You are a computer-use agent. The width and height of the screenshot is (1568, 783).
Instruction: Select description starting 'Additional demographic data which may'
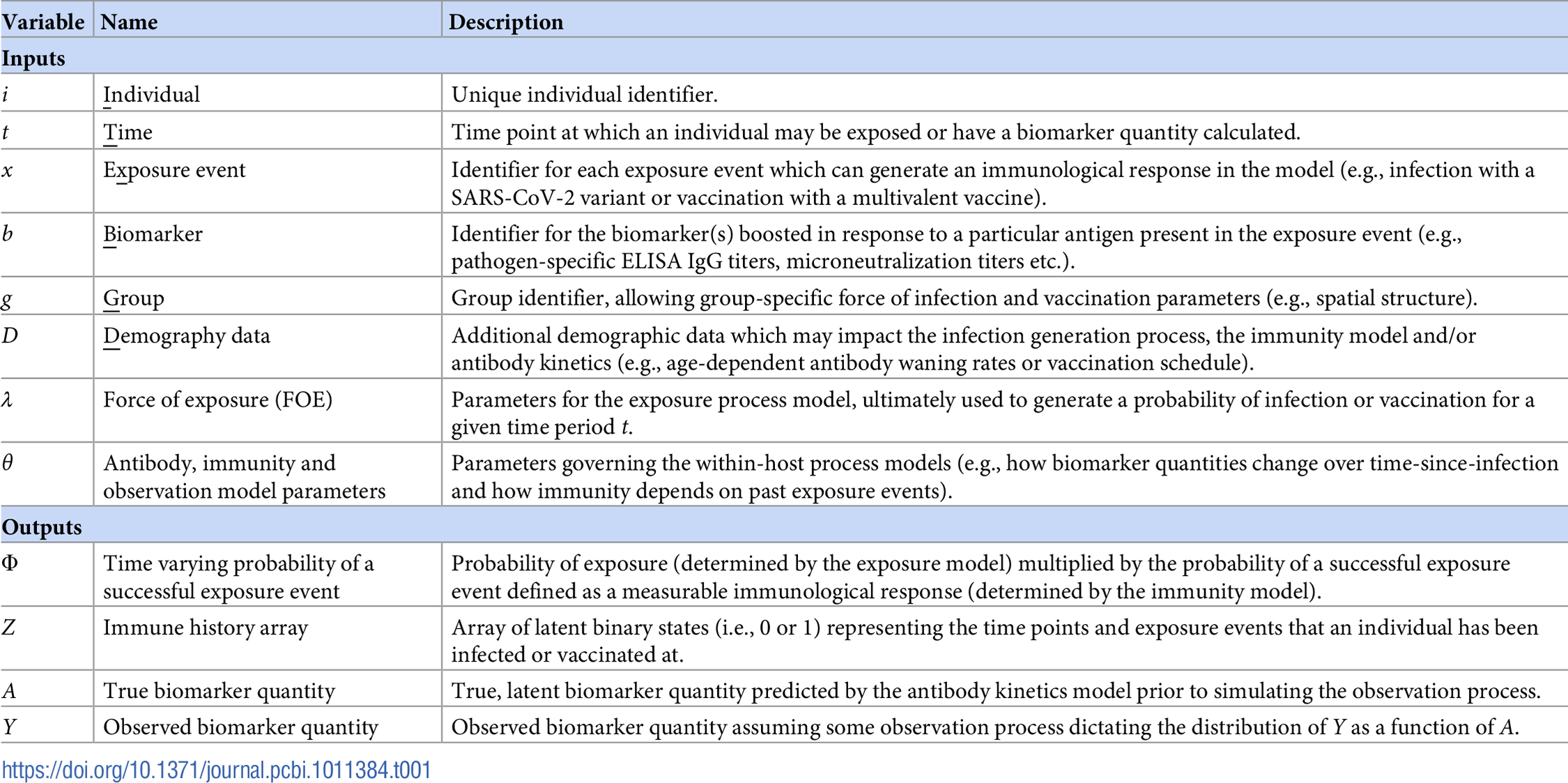[964, 349]
